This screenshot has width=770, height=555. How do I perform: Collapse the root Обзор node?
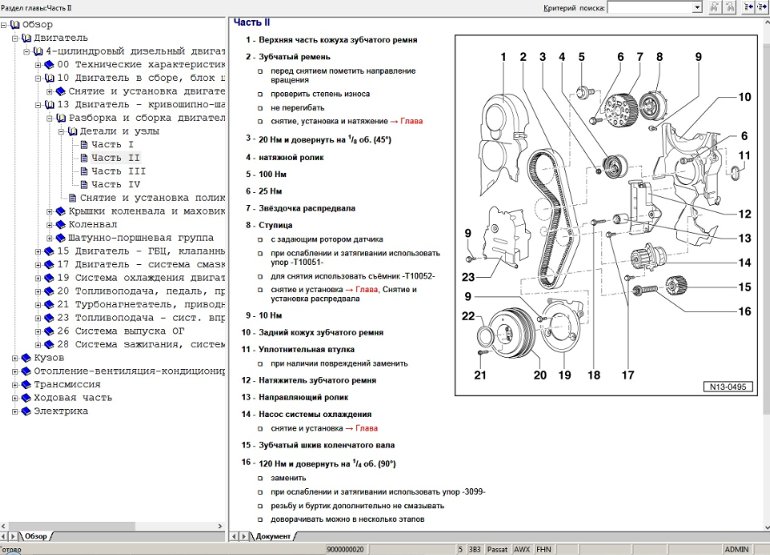click(x=4, y=25)
